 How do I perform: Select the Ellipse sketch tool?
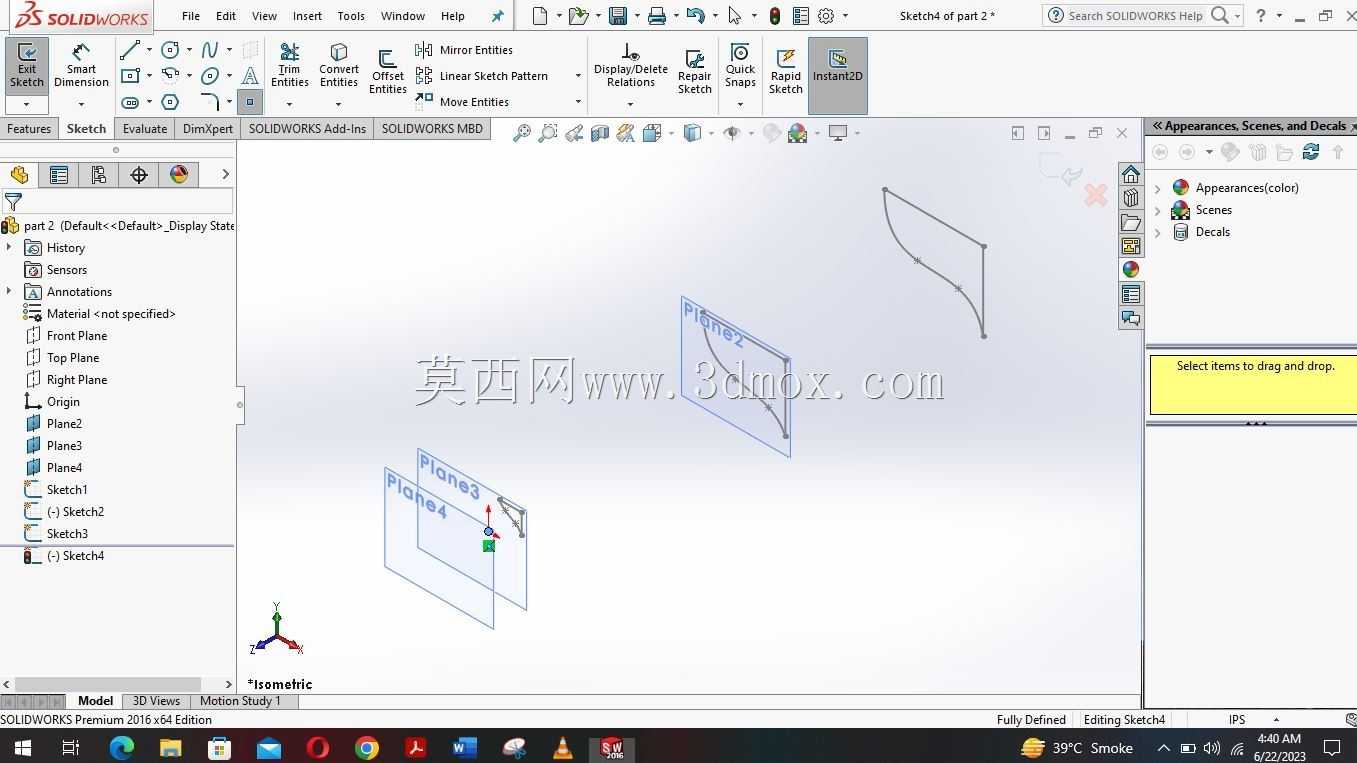[210, 76]
